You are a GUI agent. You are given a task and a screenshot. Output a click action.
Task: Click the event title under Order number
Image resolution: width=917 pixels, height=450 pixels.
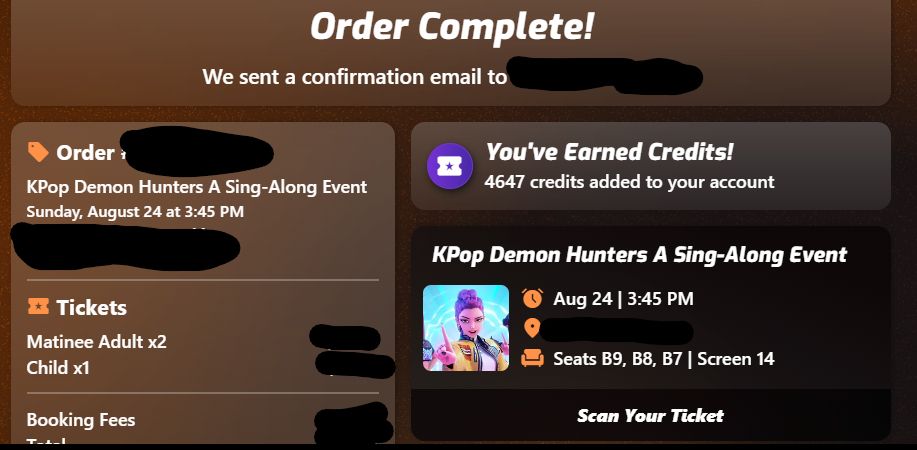click(x=197, y=187)
